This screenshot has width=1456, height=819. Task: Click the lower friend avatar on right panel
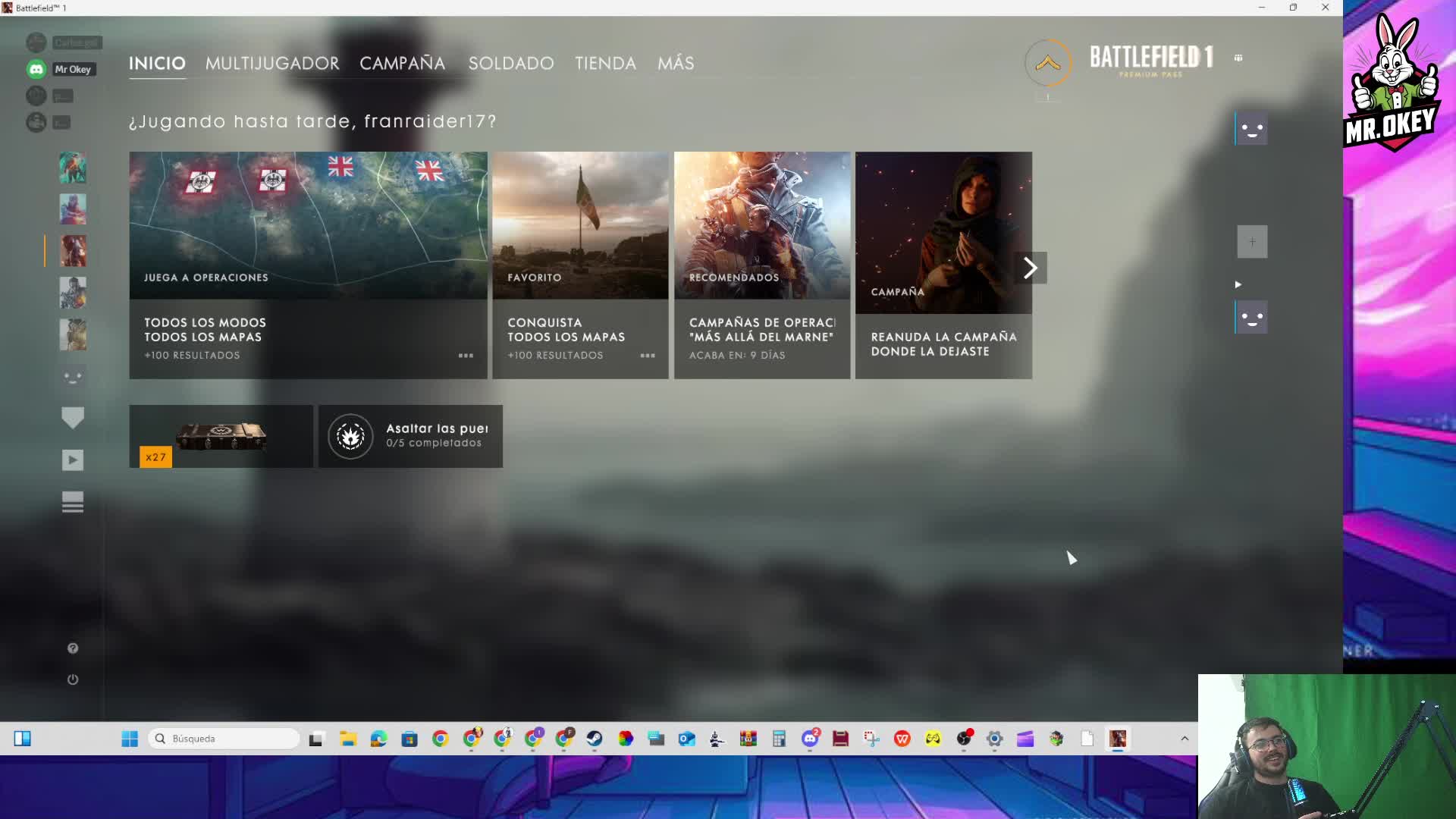coord(1252,317)
